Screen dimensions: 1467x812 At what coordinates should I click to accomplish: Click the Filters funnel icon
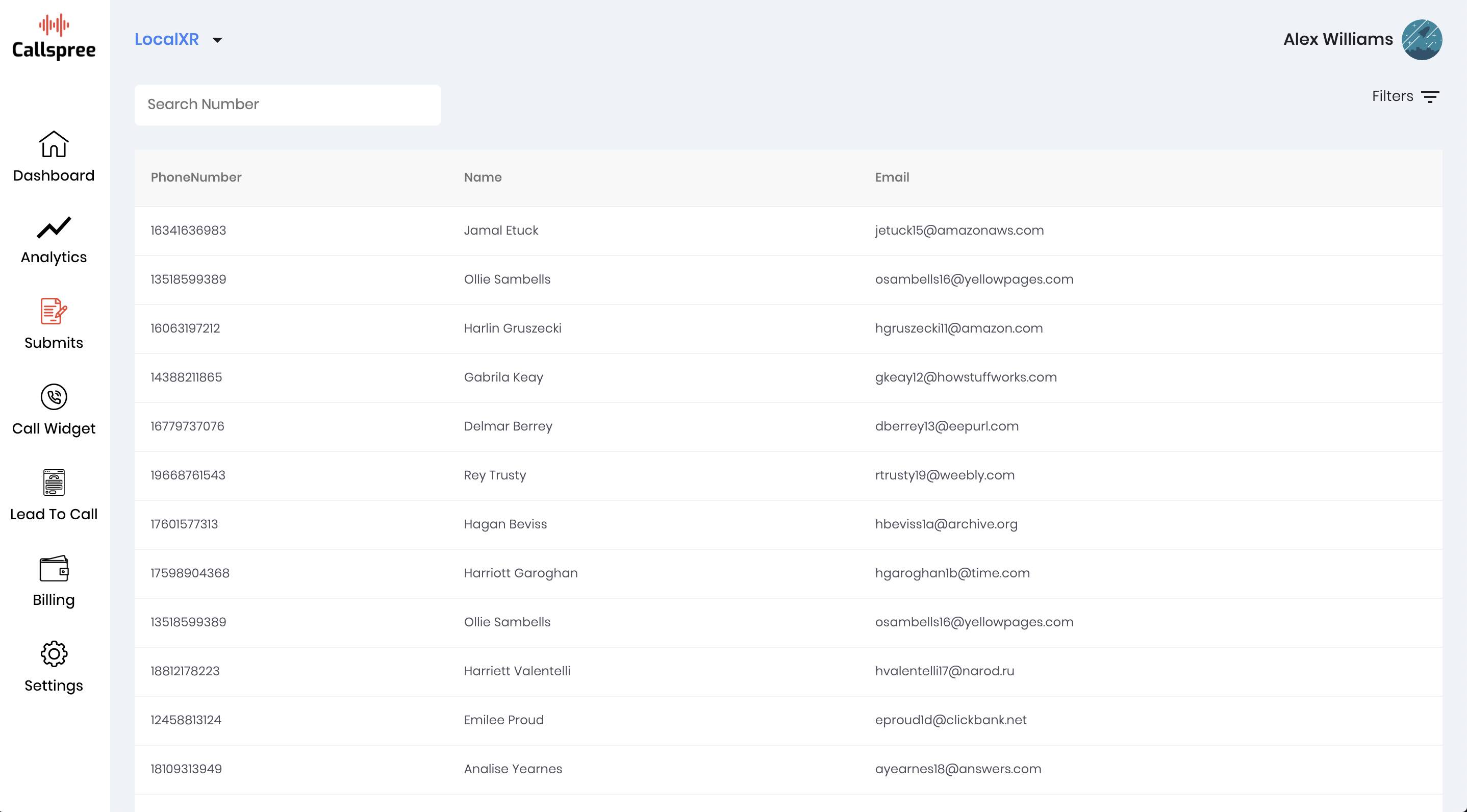(x=1430, y=96)
